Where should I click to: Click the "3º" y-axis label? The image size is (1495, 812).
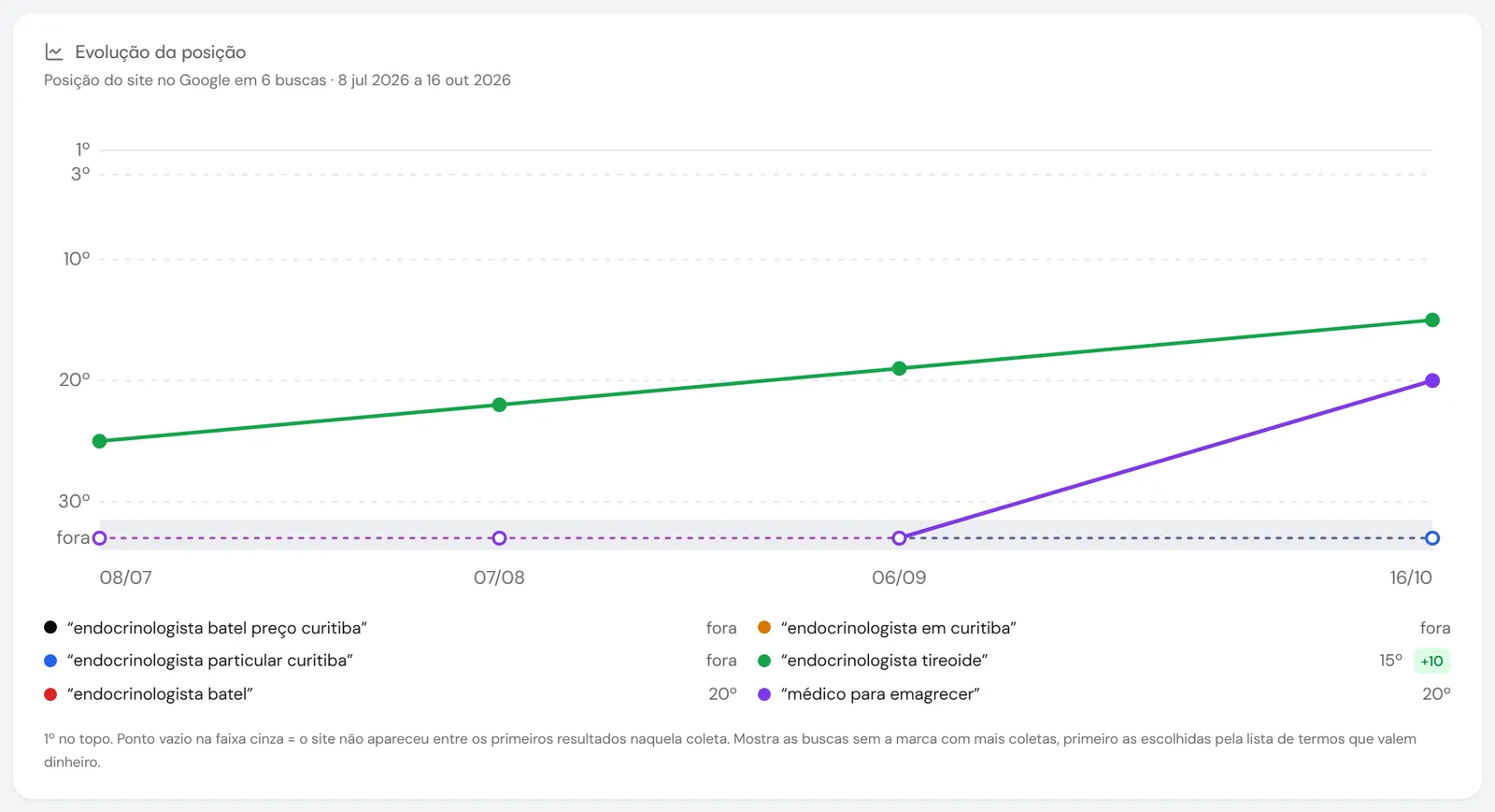click(80, 174)
